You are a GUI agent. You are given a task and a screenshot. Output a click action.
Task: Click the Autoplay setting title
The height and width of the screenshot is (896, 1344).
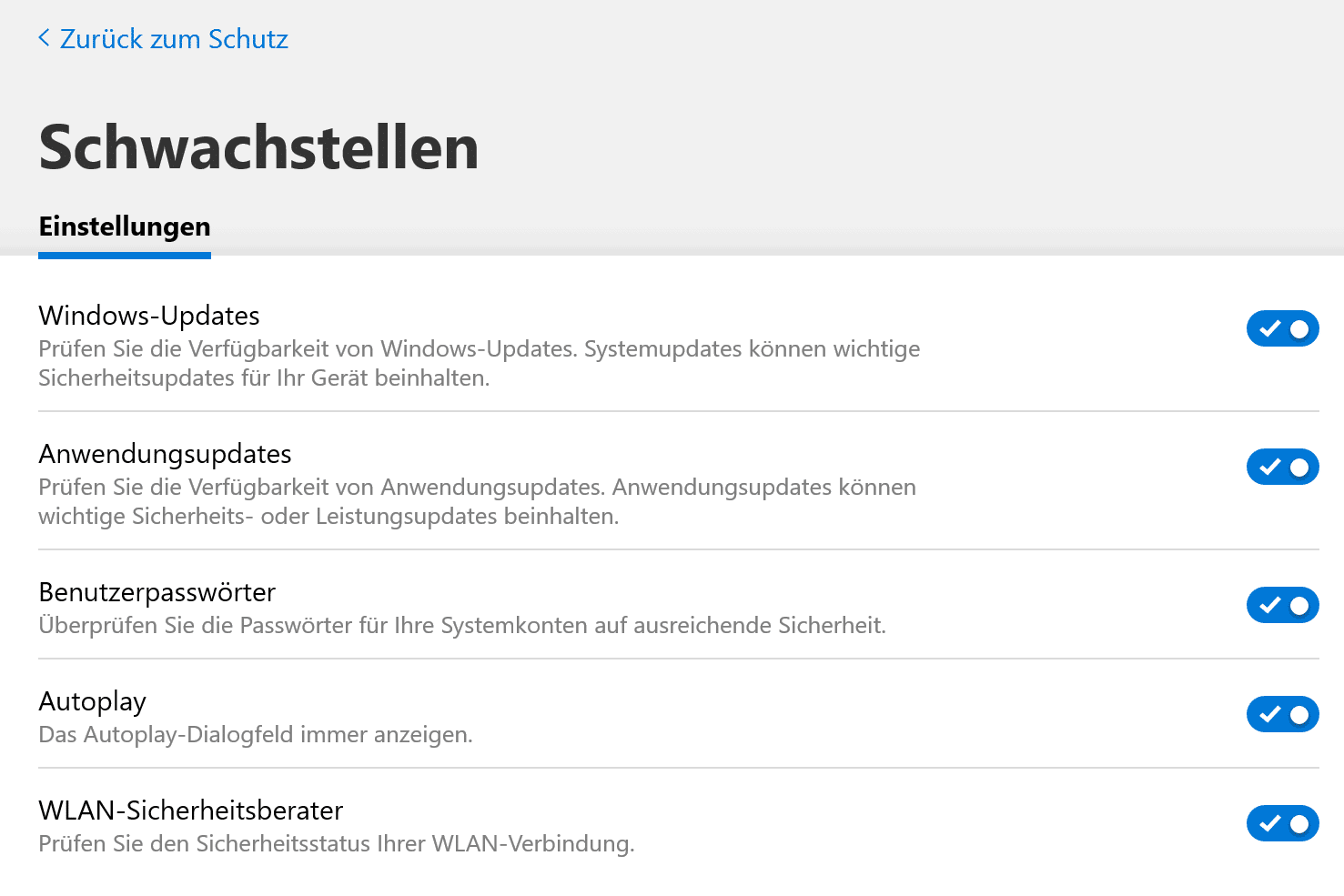pyautogui.click(x=92, y=701)
